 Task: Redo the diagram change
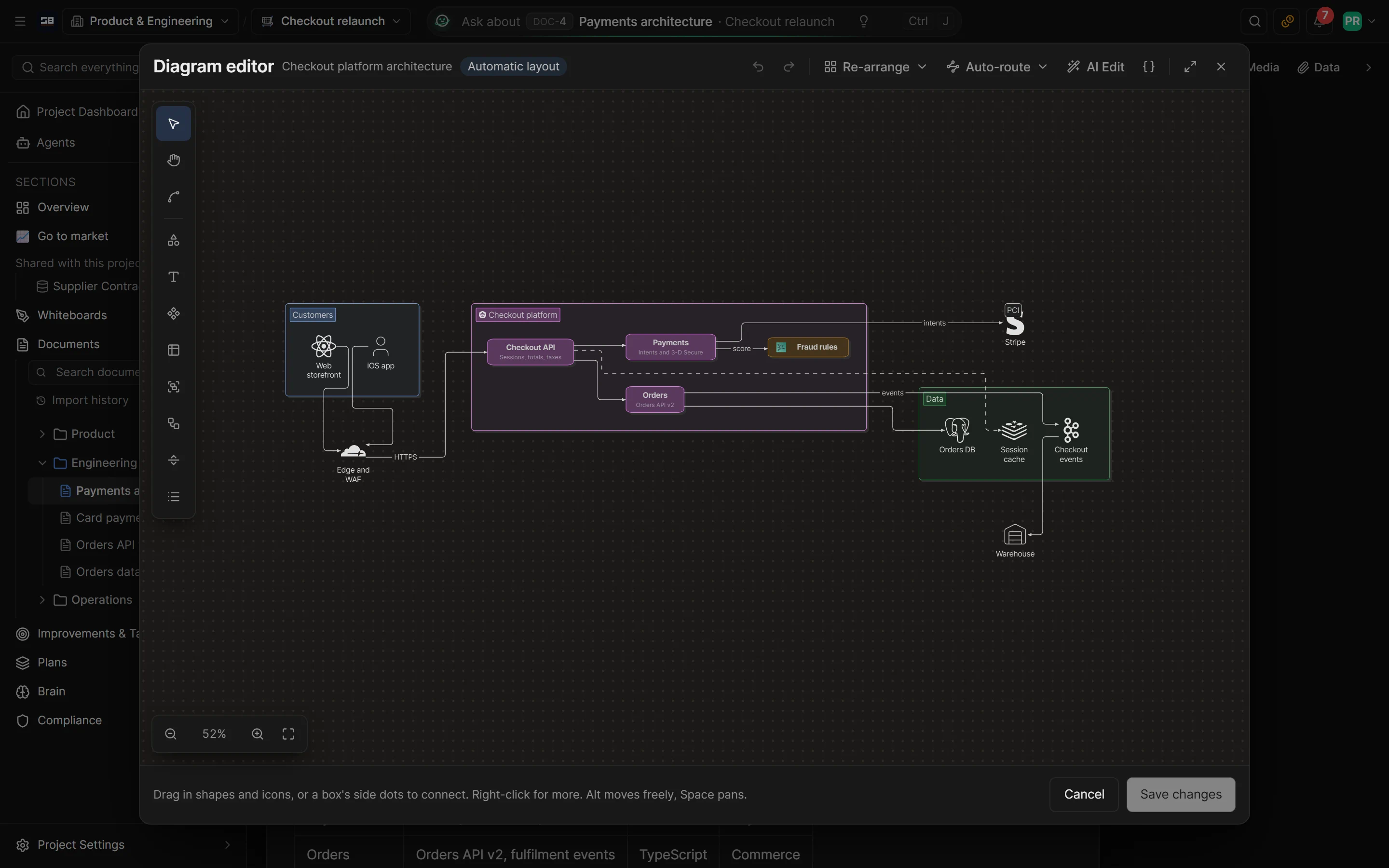click(789, 67)
